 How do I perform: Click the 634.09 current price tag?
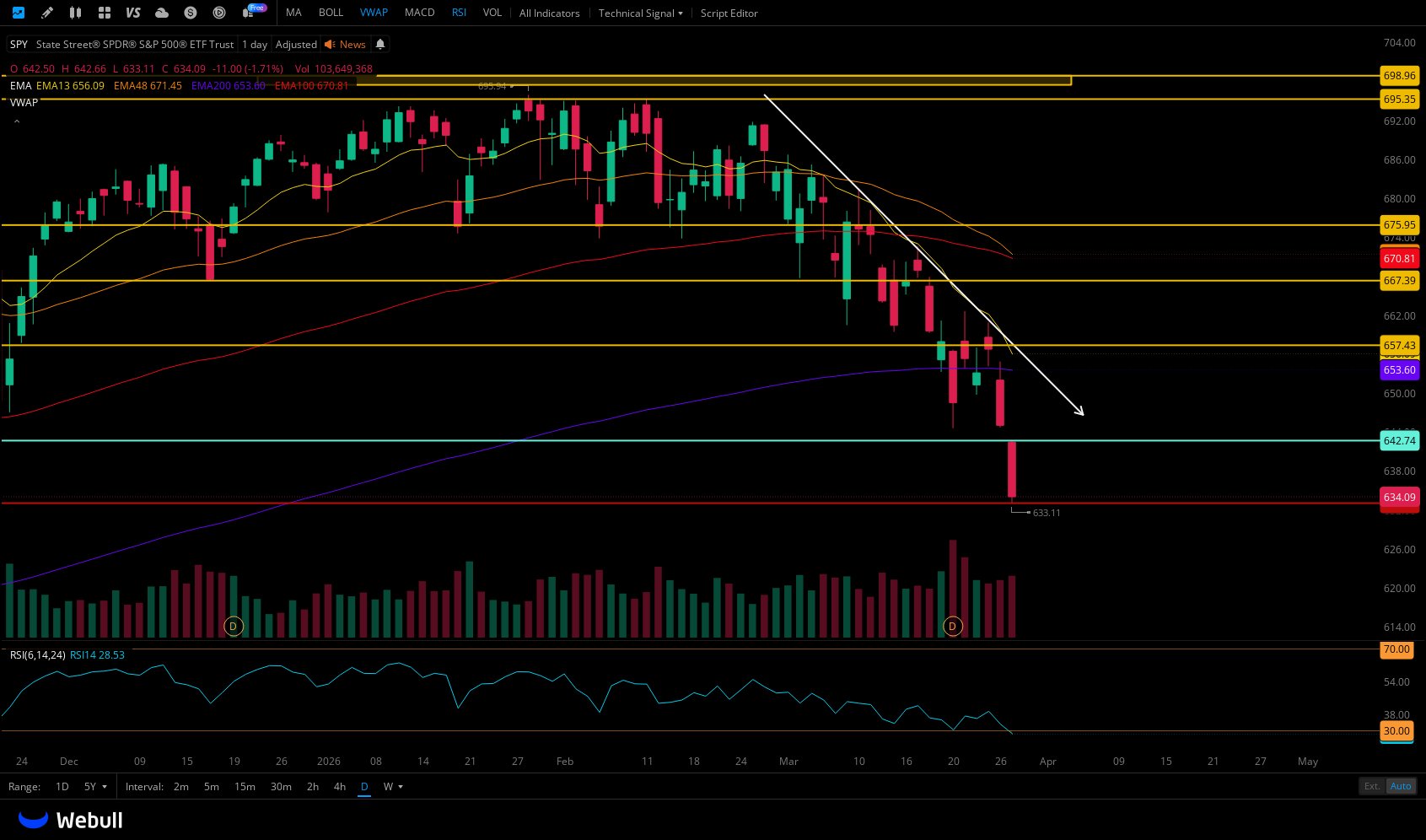[1399, 497]
